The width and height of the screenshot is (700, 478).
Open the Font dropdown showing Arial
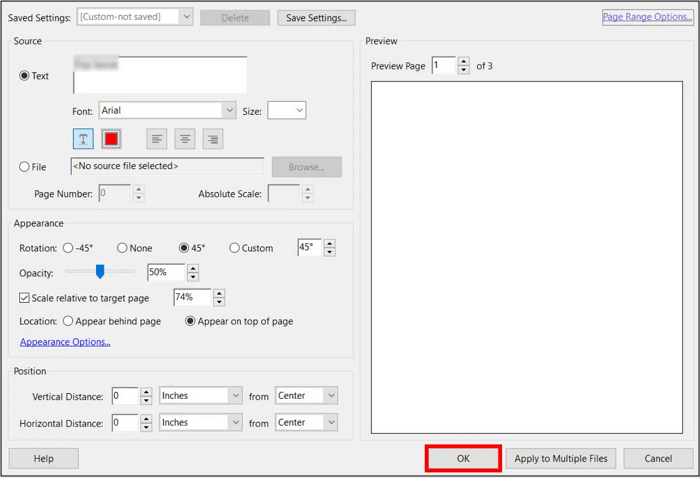pos(230,111)
